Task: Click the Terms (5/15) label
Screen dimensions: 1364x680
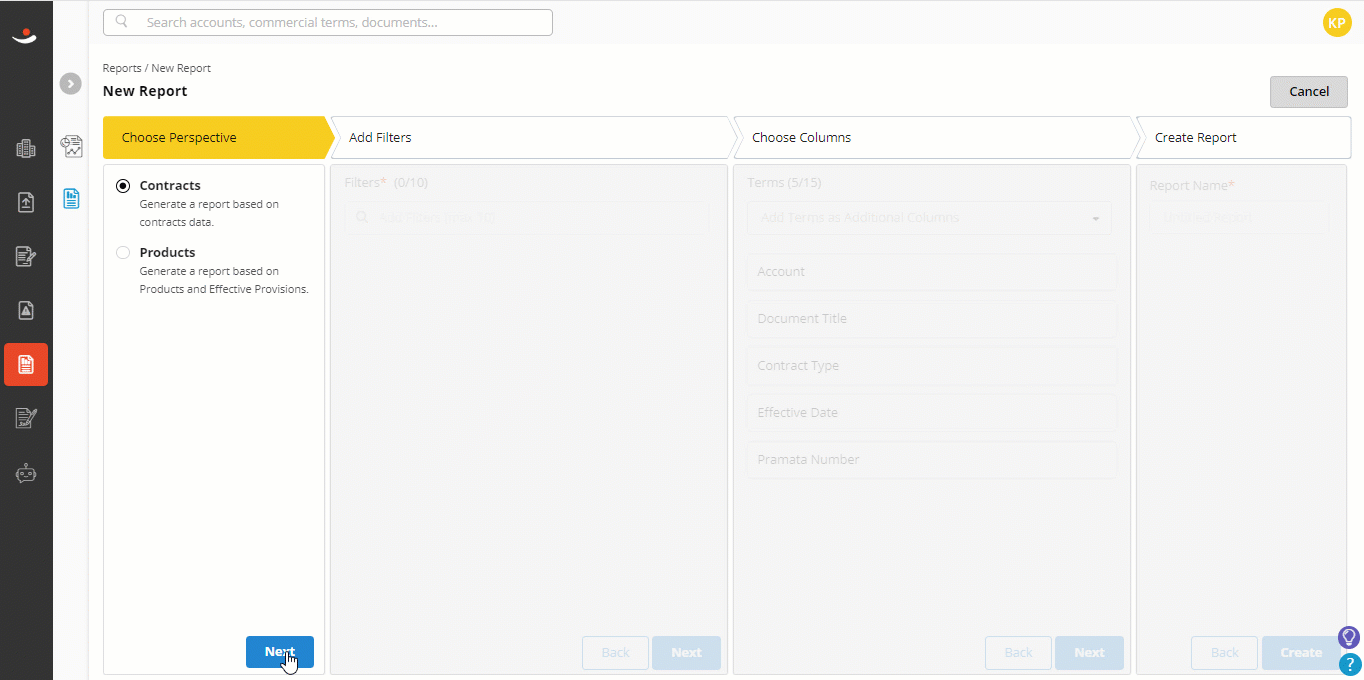Action: [x=784, y=183]
